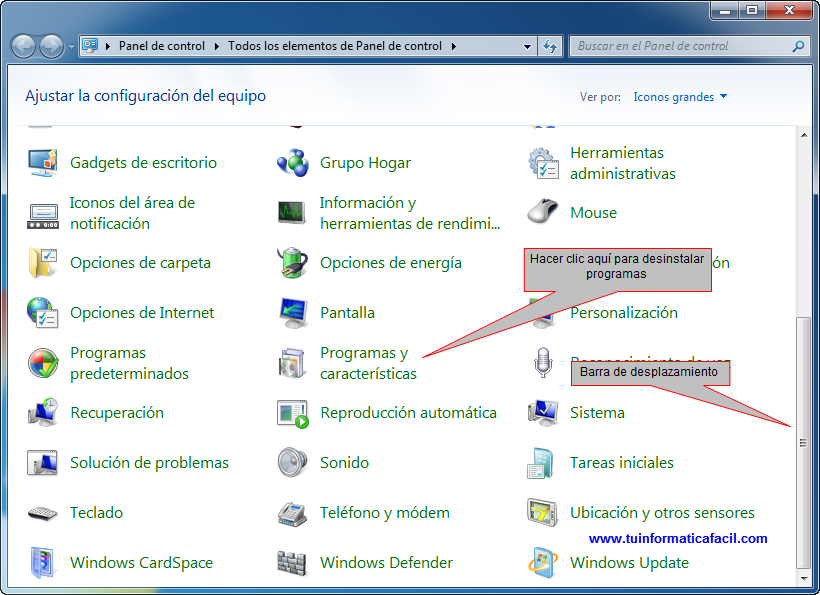Open the Sistema computer icon
This screenshot has width=820, height=595.
click(543, 413)
